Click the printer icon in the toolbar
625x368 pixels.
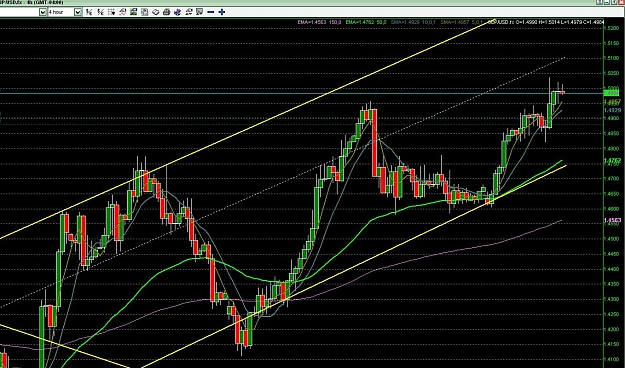tap(167, 12)
